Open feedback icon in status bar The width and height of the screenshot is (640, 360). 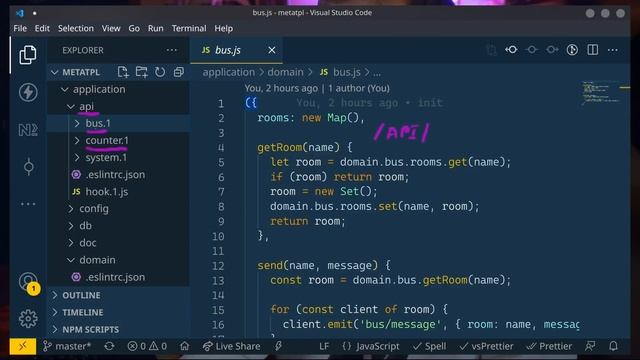(x=590, y=346)
